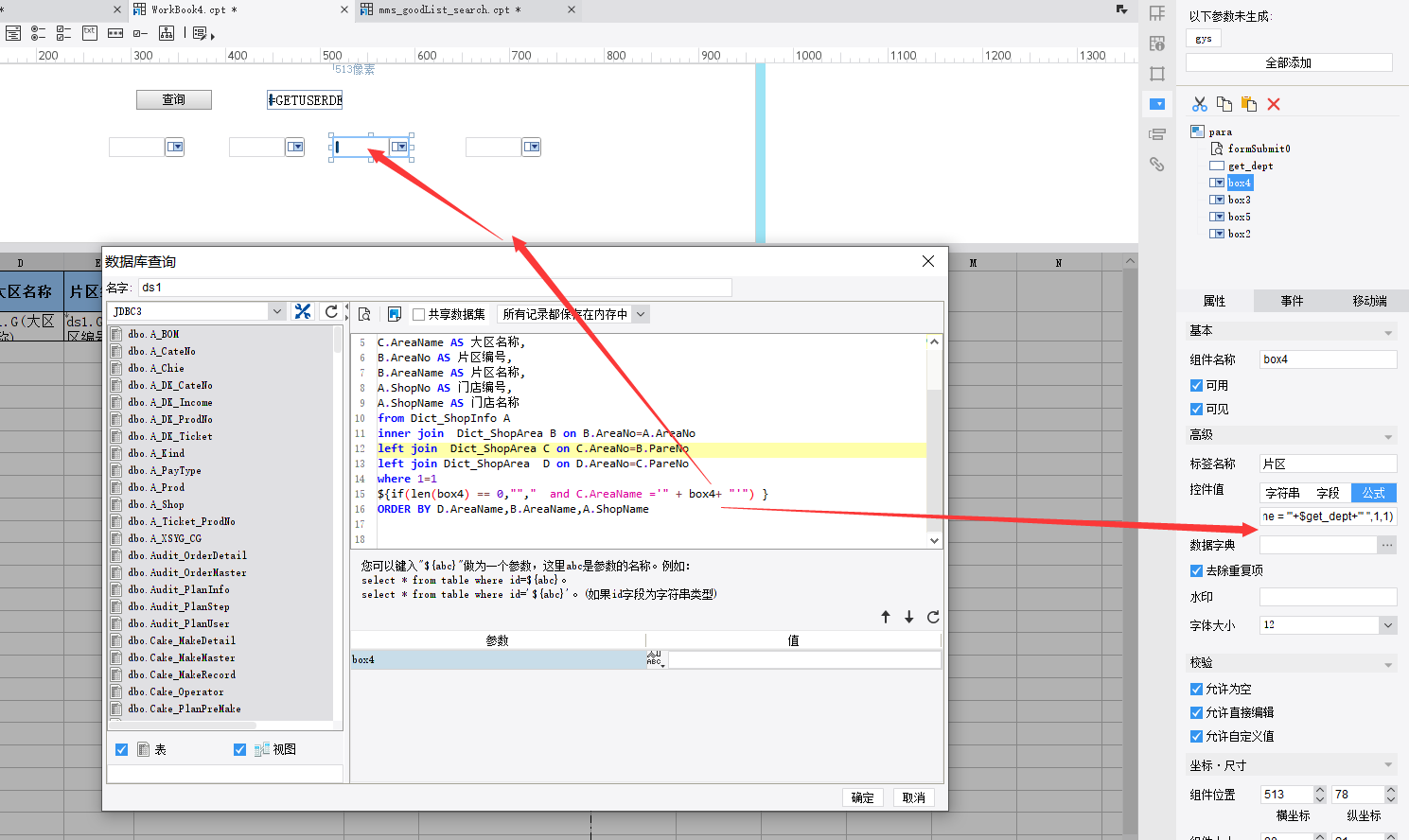Open the selected combo box dropdown on canvas

pos(400,147)
